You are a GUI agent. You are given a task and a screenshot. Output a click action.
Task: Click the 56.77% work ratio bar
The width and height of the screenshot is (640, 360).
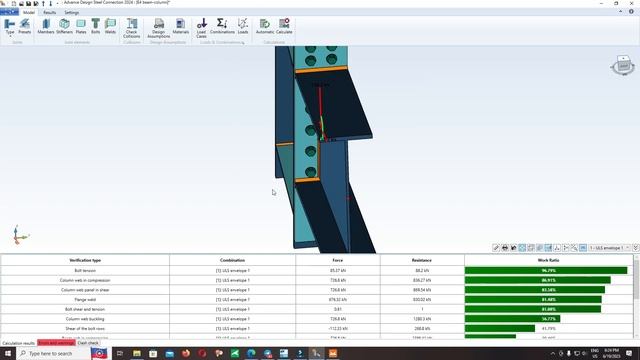512,319
